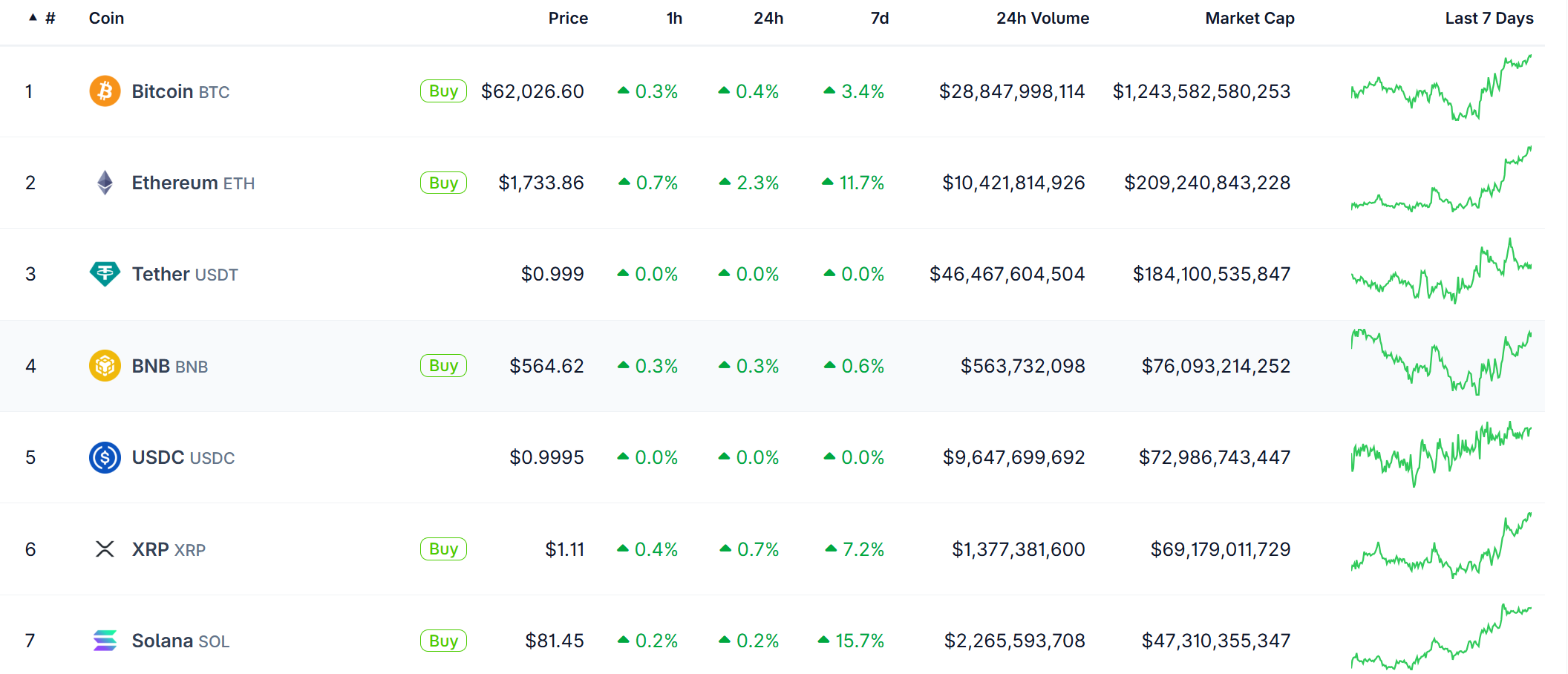Open Tether 7-day sparkline chart

point(1441,271)
